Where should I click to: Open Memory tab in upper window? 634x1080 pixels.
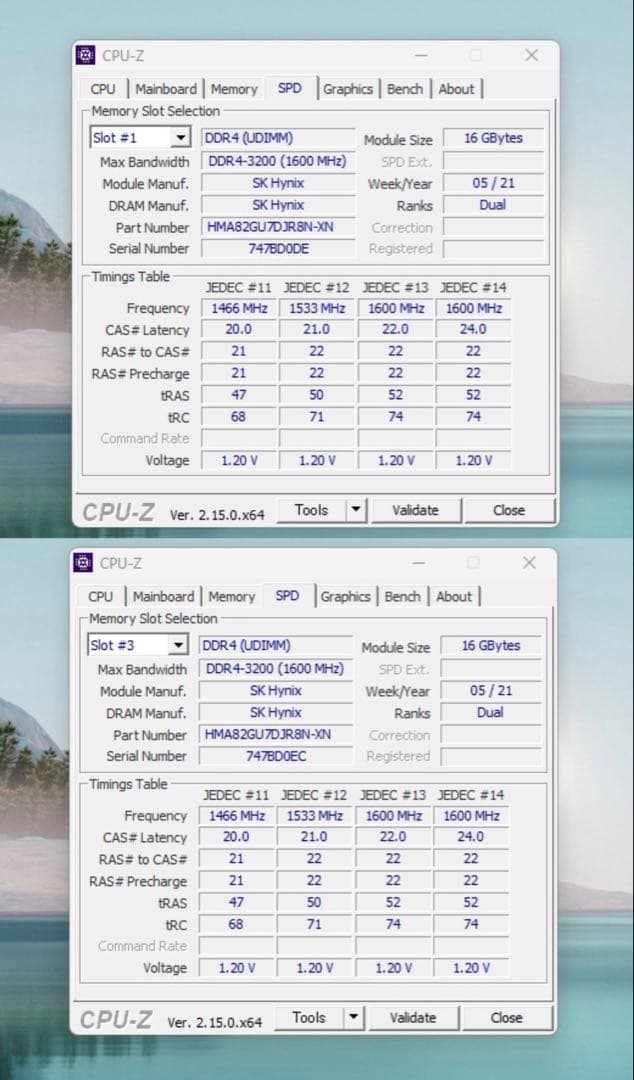point(234,89)
